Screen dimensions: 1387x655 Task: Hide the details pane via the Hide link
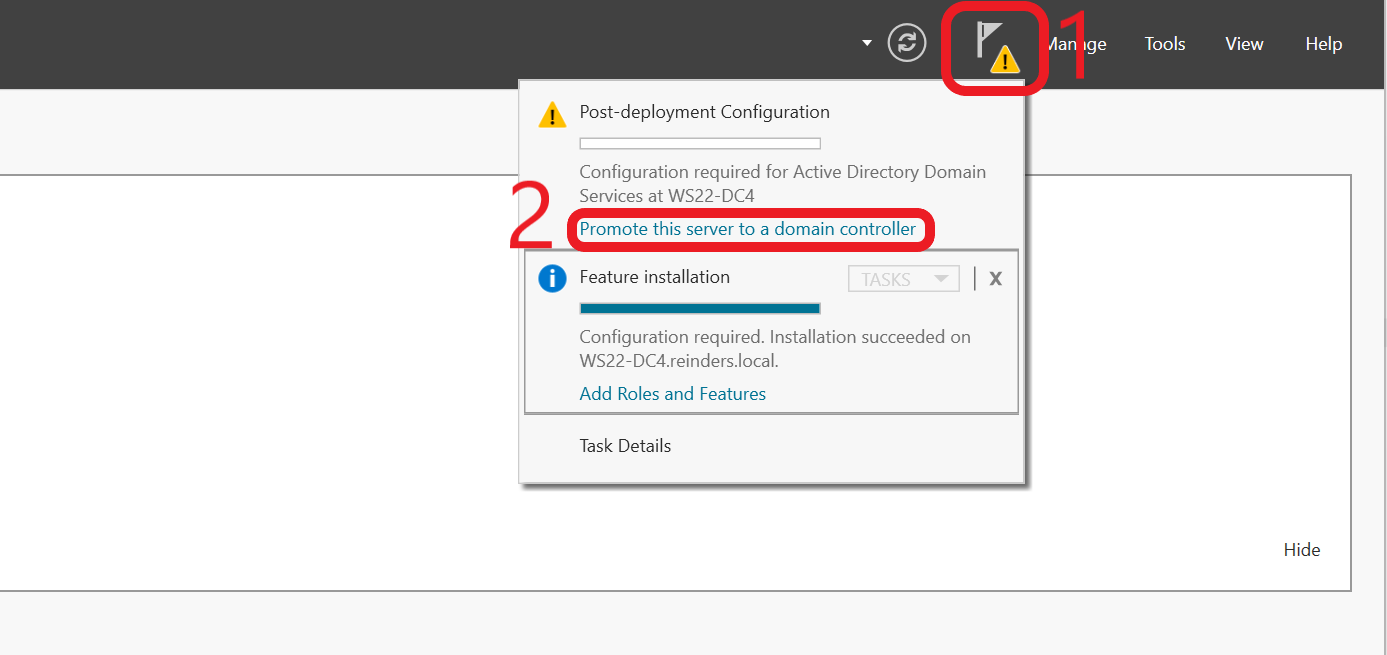(1302, 549)
